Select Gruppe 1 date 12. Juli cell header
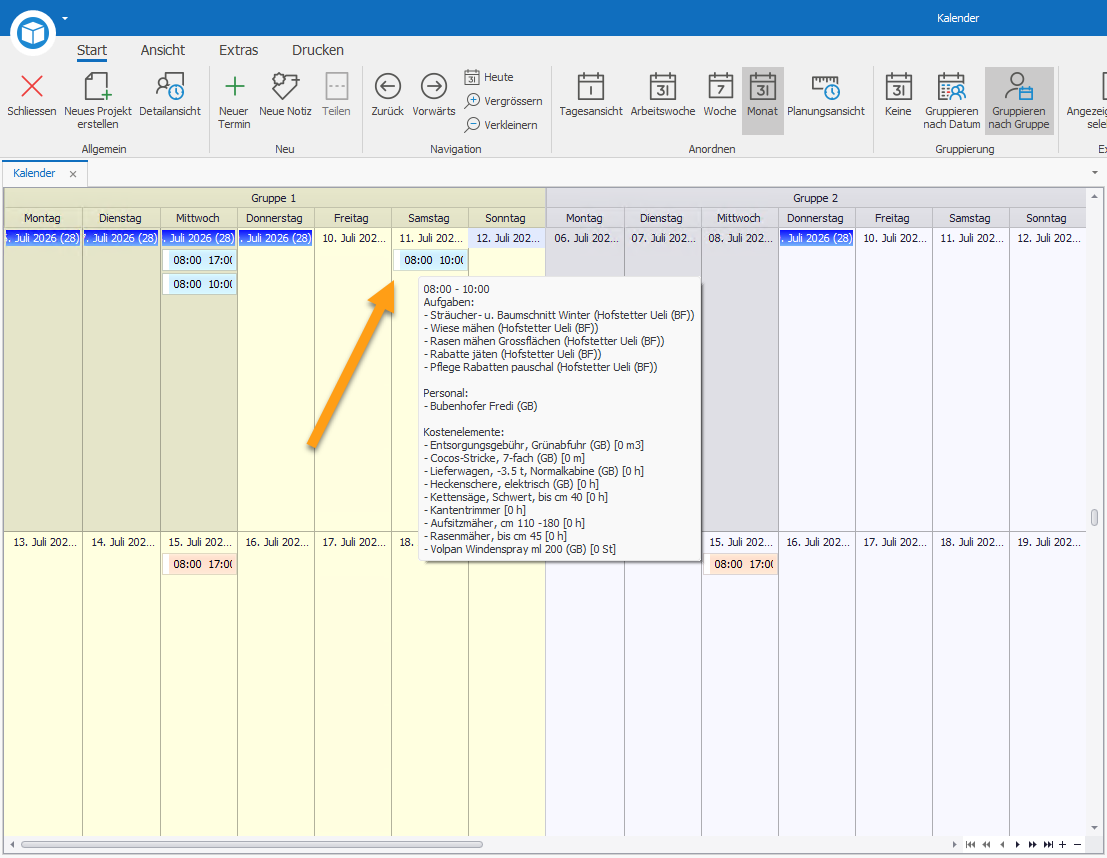 pos(507,239)
